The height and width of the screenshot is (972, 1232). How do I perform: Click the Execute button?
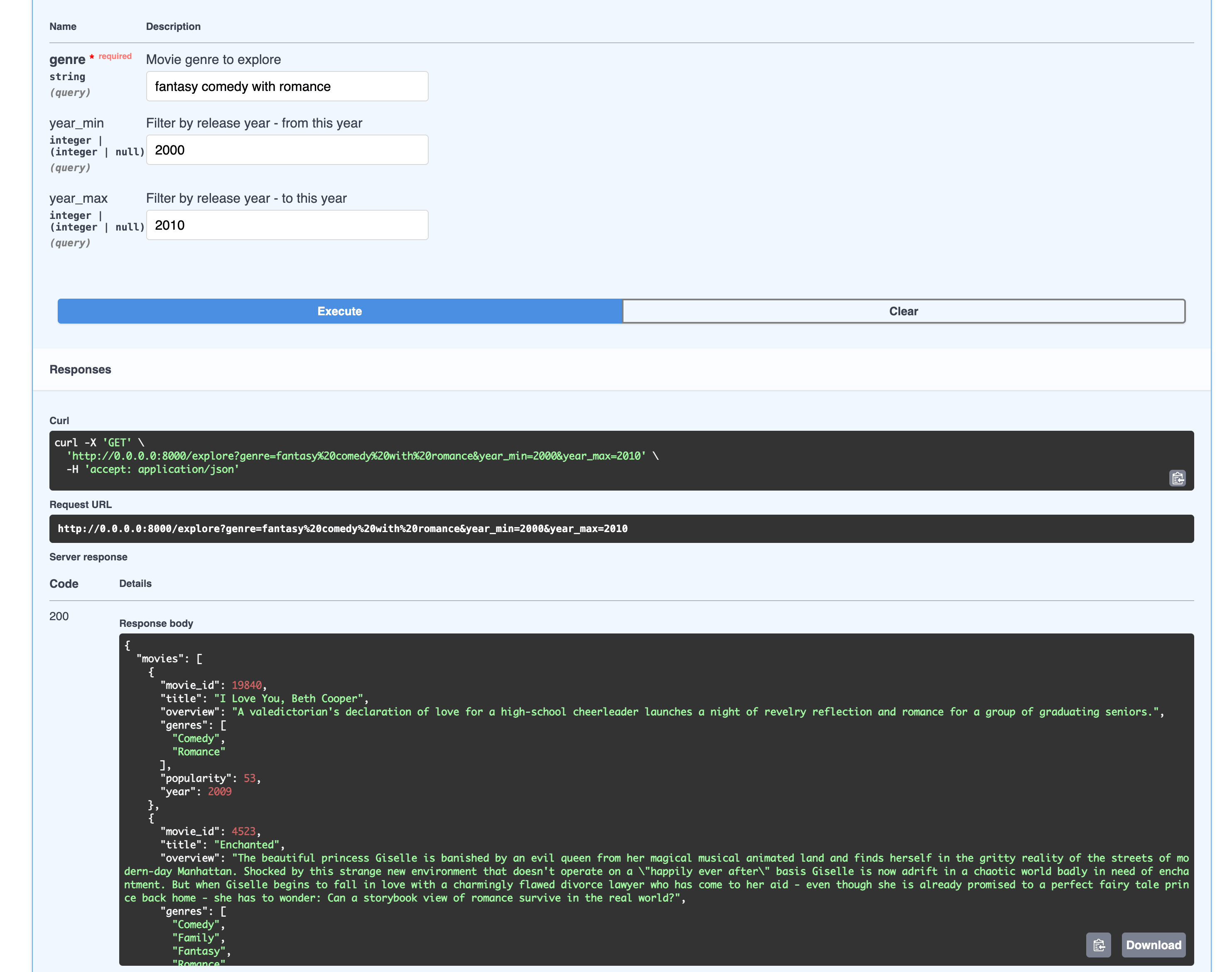[x=339, y=311]
